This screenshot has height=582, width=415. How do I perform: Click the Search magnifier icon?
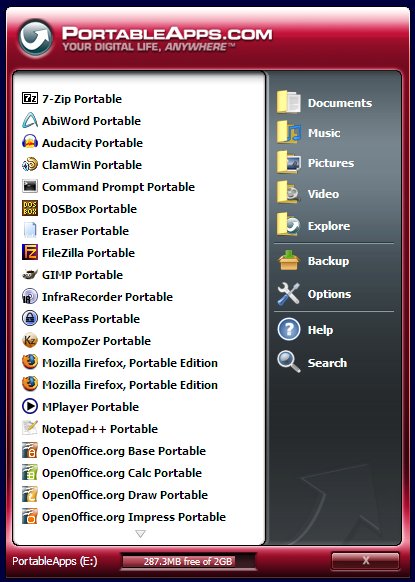click(x=289, y=362)
